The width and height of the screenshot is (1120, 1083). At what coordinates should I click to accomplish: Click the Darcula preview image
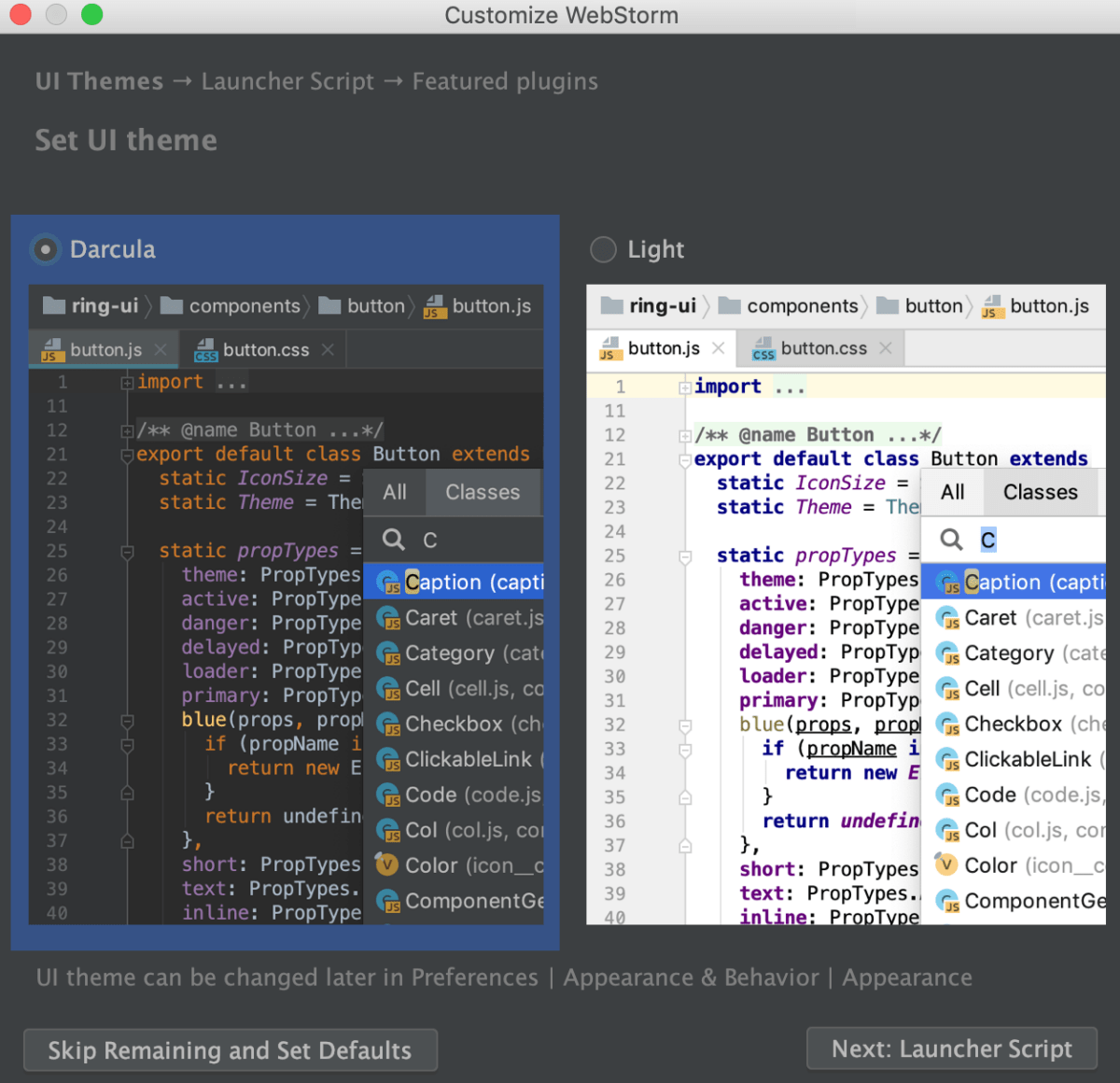pyautogui.click(x=286, y=605)
